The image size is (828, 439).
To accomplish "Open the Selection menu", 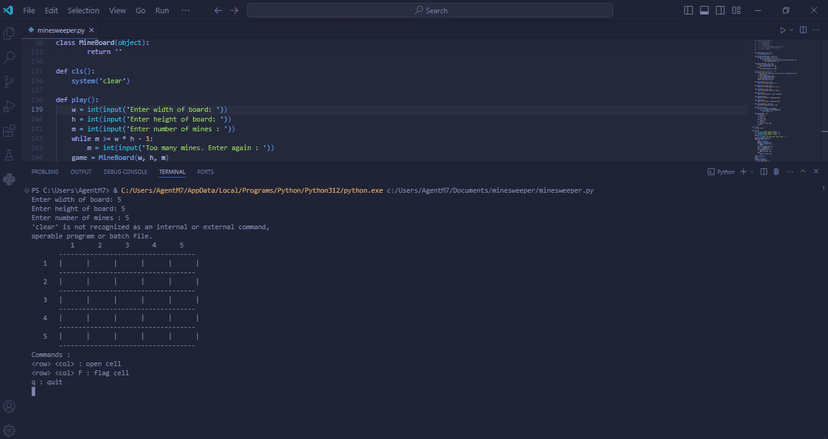I will click(x=83, y=11).
